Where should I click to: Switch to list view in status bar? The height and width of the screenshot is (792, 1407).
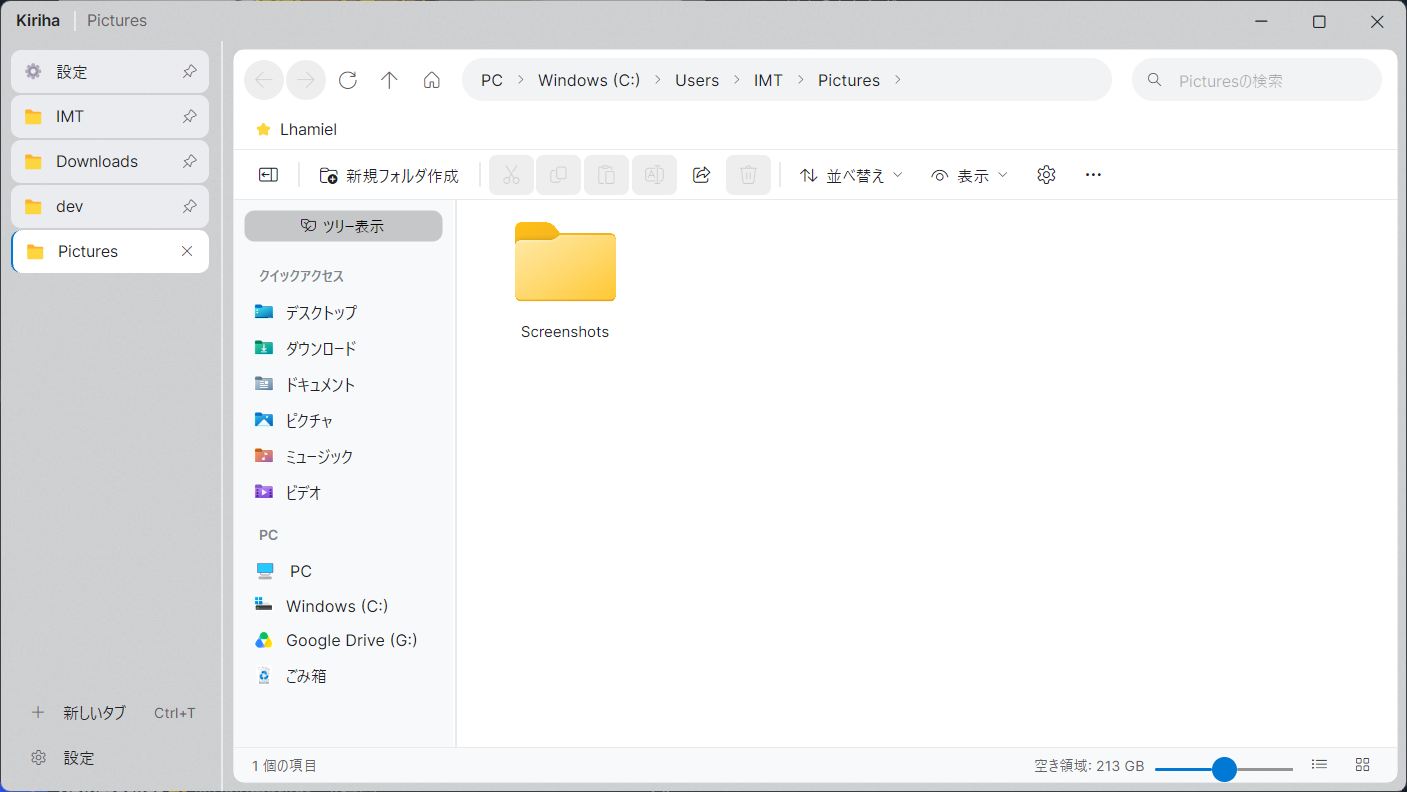(1320, 765)
